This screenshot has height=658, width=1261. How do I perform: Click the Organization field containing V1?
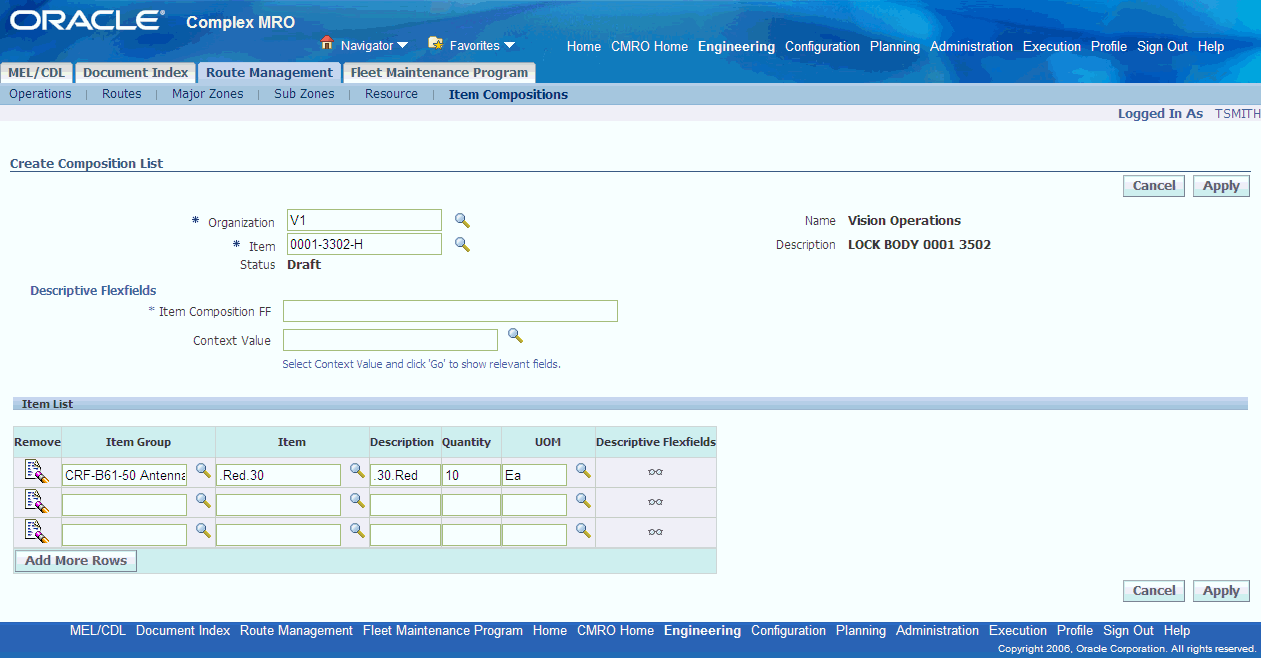[364, 220]
